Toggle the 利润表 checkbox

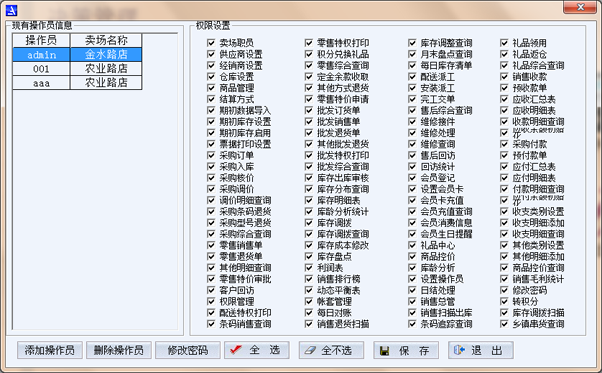309,267
